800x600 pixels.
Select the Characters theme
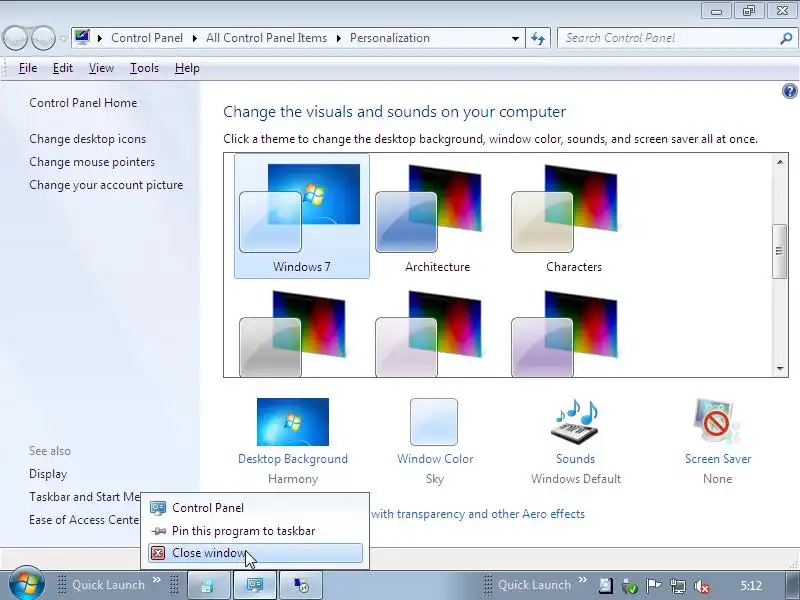pos(573,216)
